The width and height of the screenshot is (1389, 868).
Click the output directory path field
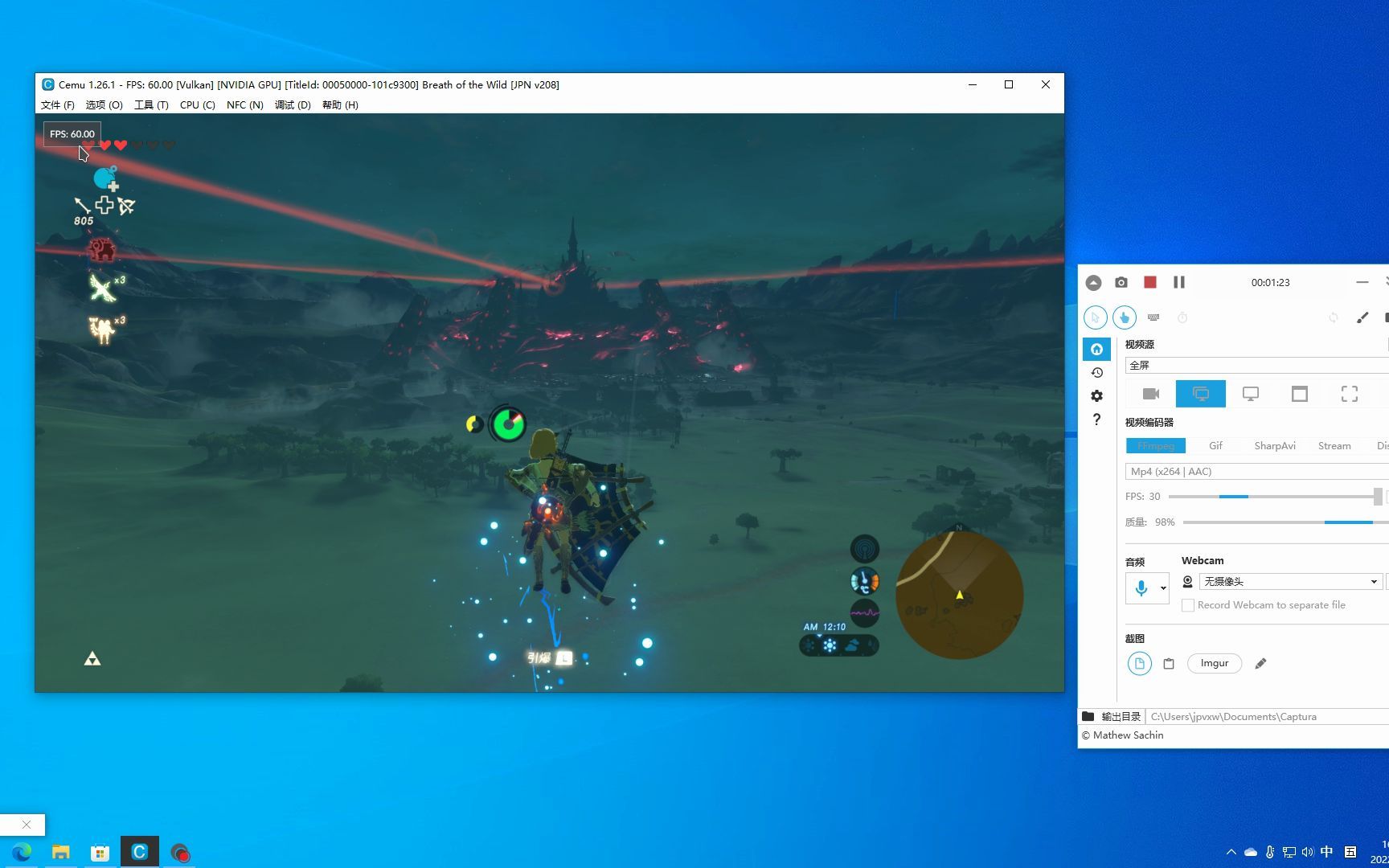tap(1267, 716)
